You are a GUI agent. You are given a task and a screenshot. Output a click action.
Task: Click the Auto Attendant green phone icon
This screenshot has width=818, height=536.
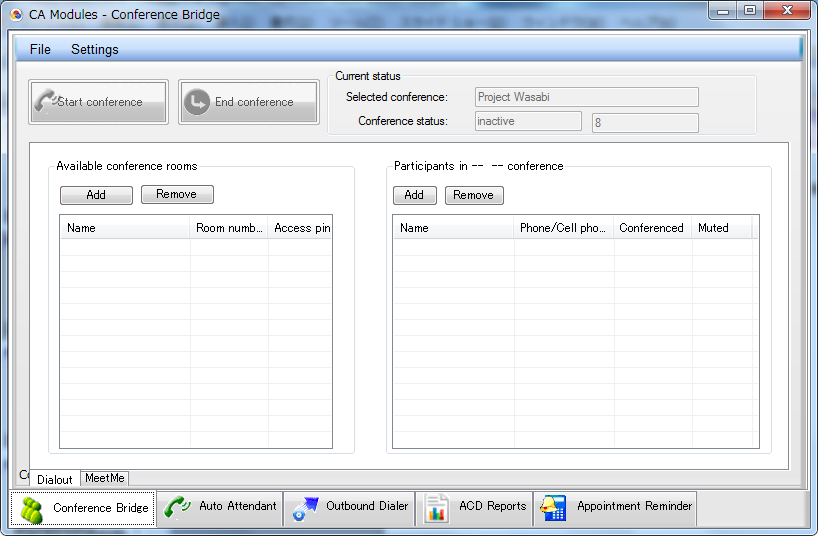pyautogui.click(x=177, y=507)
